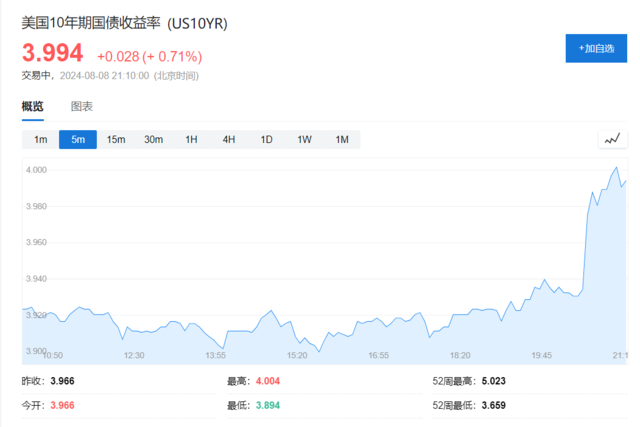This screenshot has height=427, width=640.
Task: Click the 3.994 current yield value
Action: (x=55, y=54)
